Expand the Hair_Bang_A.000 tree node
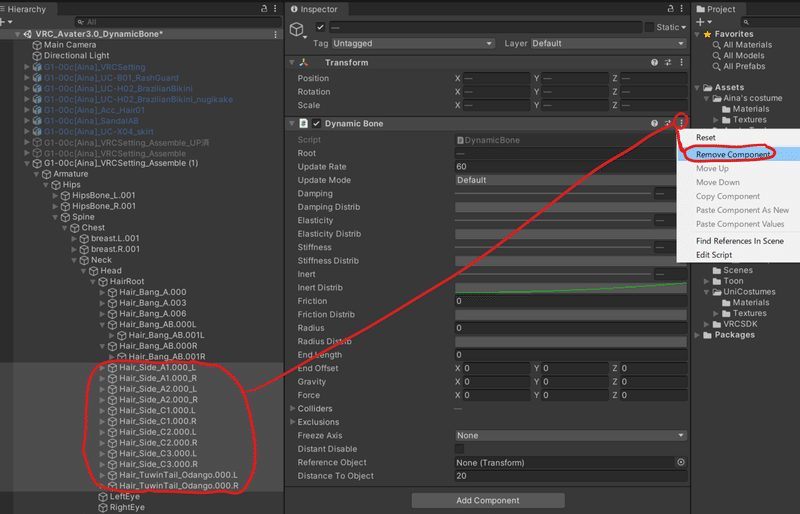Image resolution: width=800 pixels, height=514 pixels. click(x=103, y=292)
